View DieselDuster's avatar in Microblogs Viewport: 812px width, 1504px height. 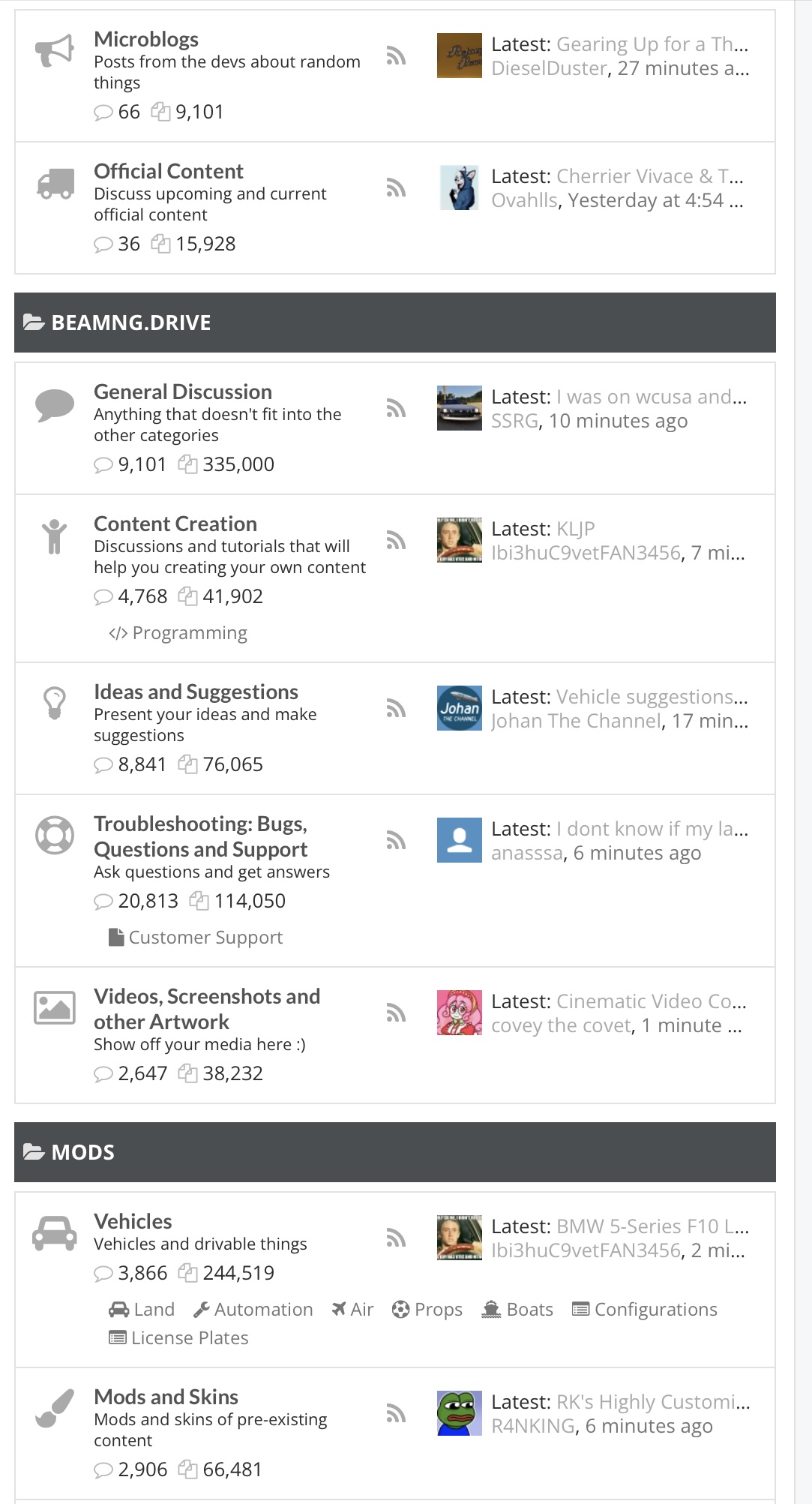click(x=460, y=56)
